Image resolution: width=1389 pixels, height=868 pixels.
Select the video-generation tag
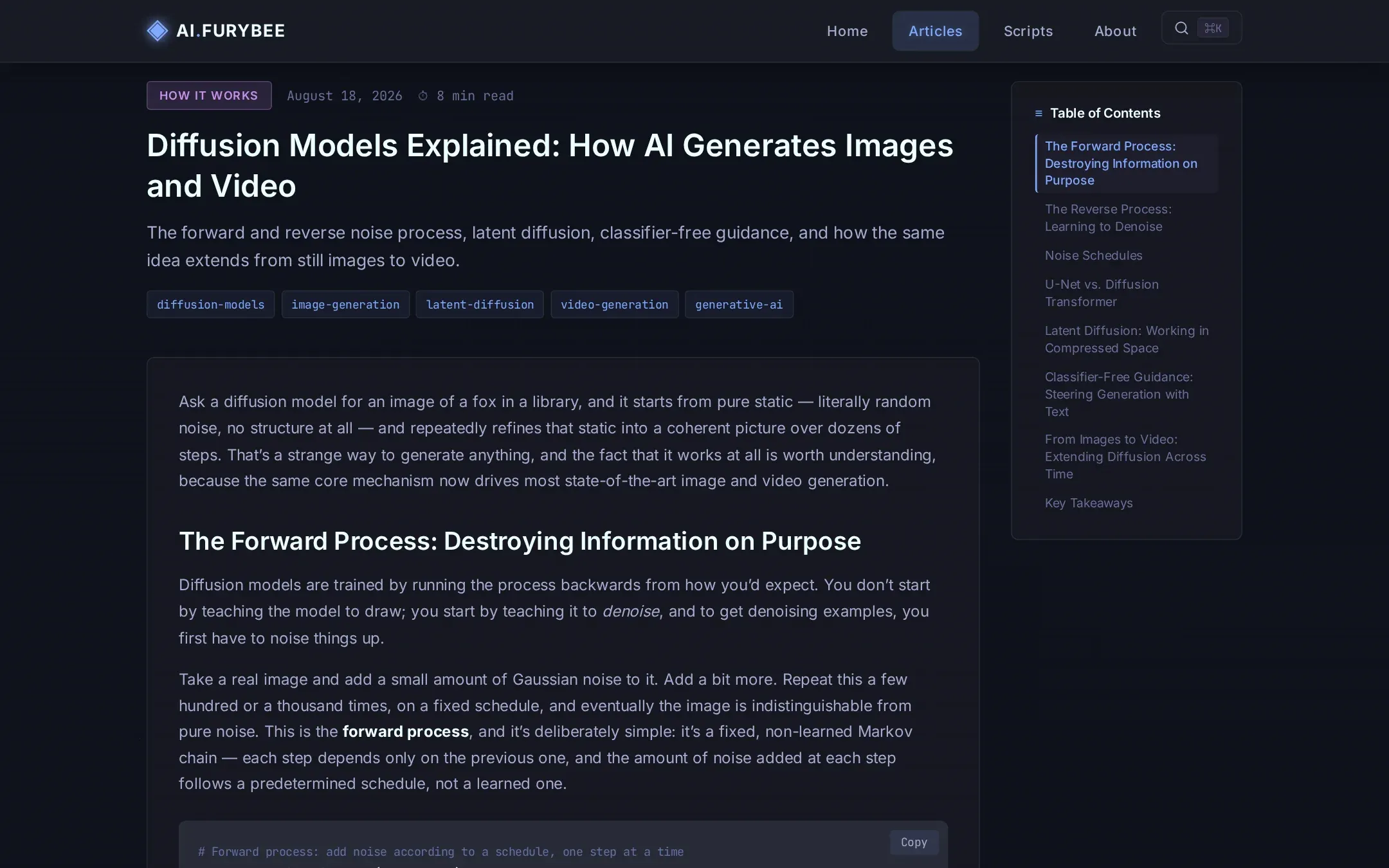click(x=614, y=304)
